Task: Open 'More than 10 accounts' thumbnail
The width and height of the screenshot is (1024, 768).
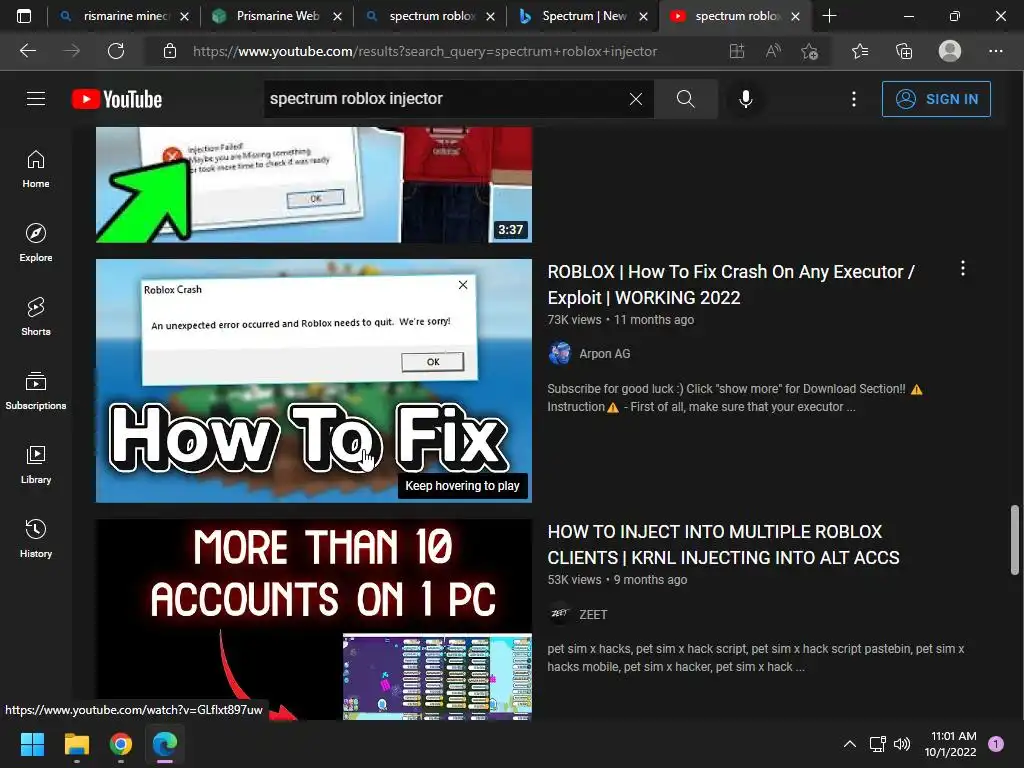Action: tap(314, 620)
